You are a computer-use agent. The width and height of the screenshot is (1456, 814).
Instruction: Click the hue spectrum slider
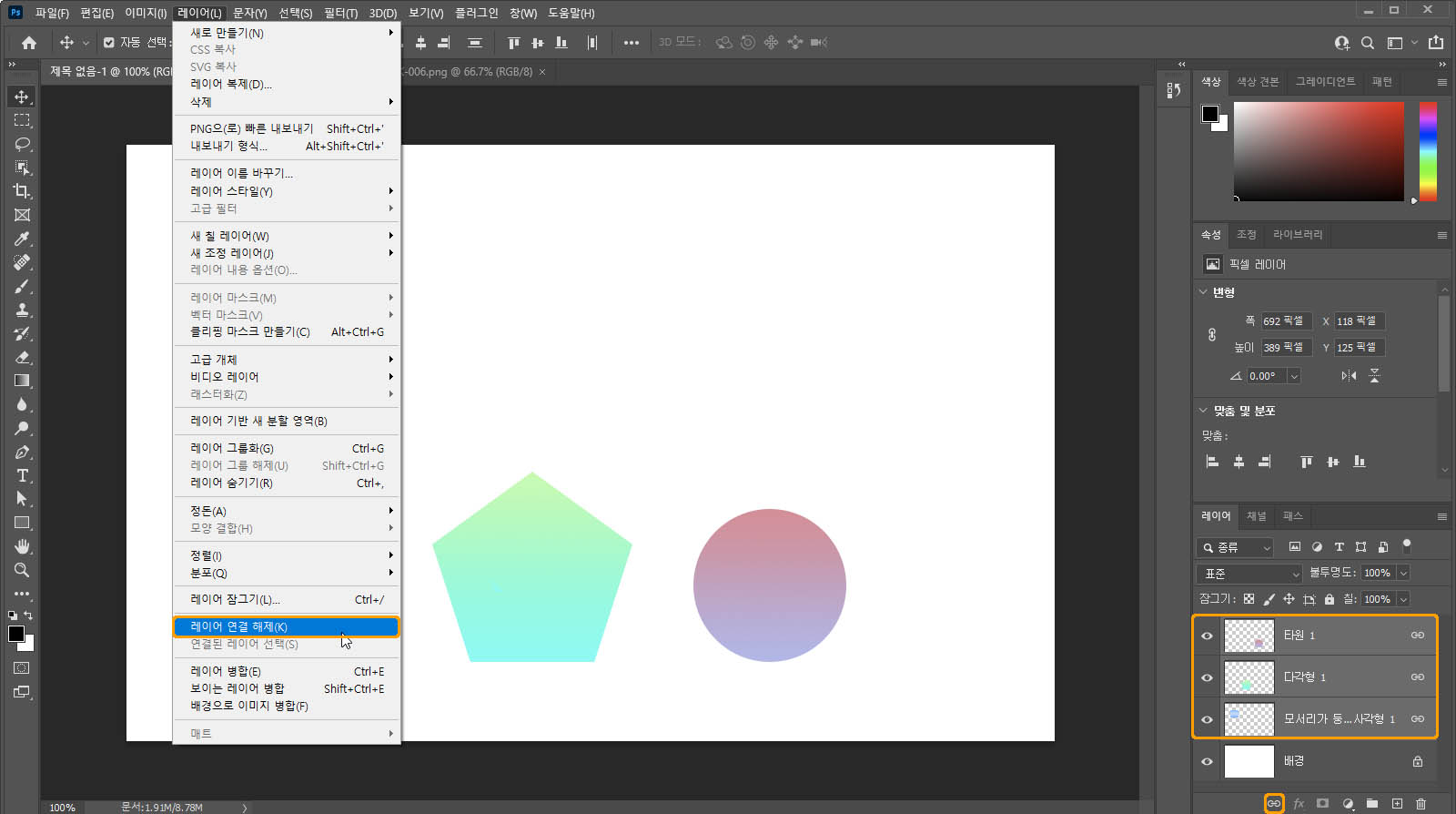pos(1428,151)
